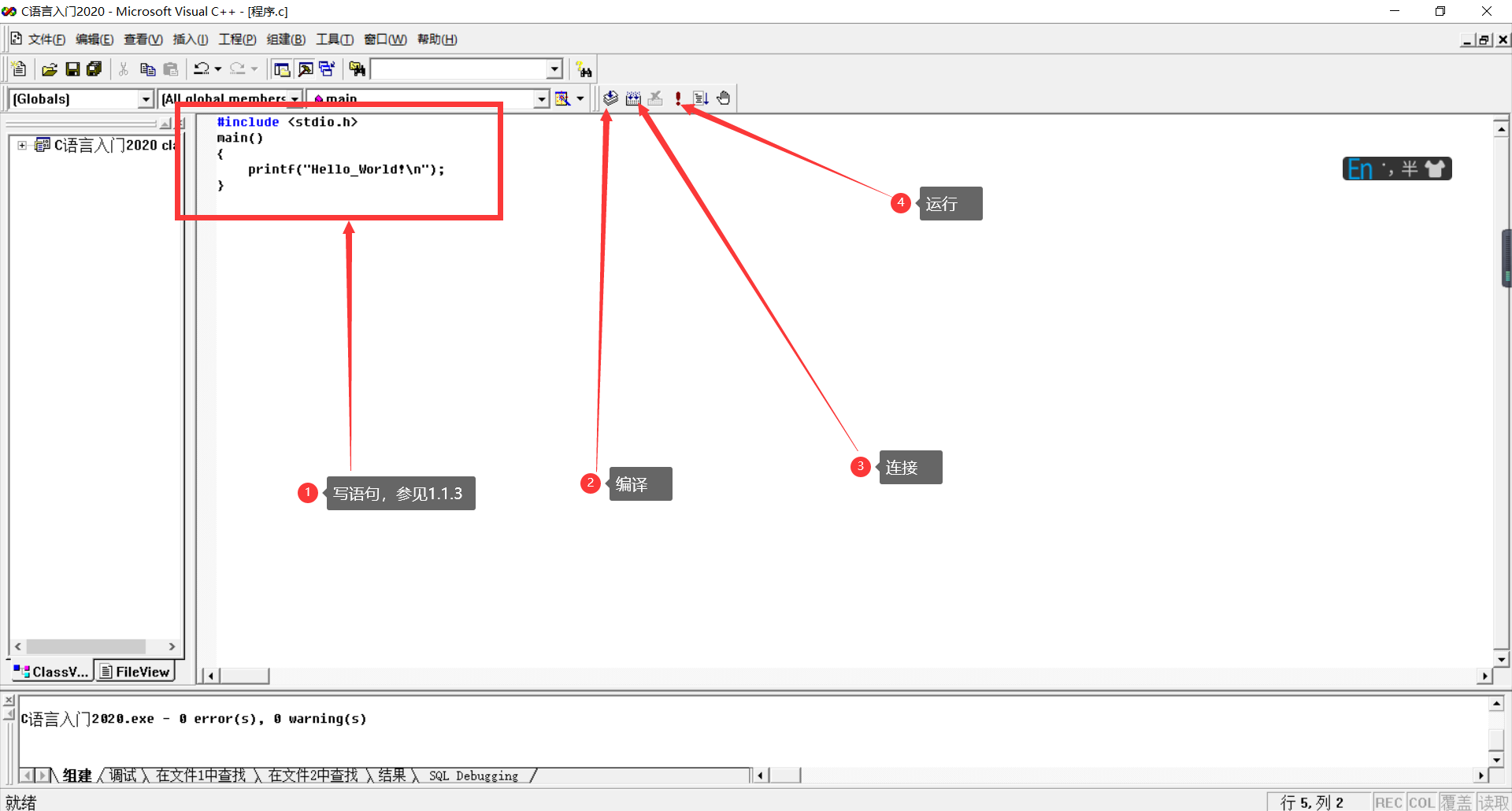
Task: Open the (Globals) class dropdown
Action: click(x=146, y=99)
